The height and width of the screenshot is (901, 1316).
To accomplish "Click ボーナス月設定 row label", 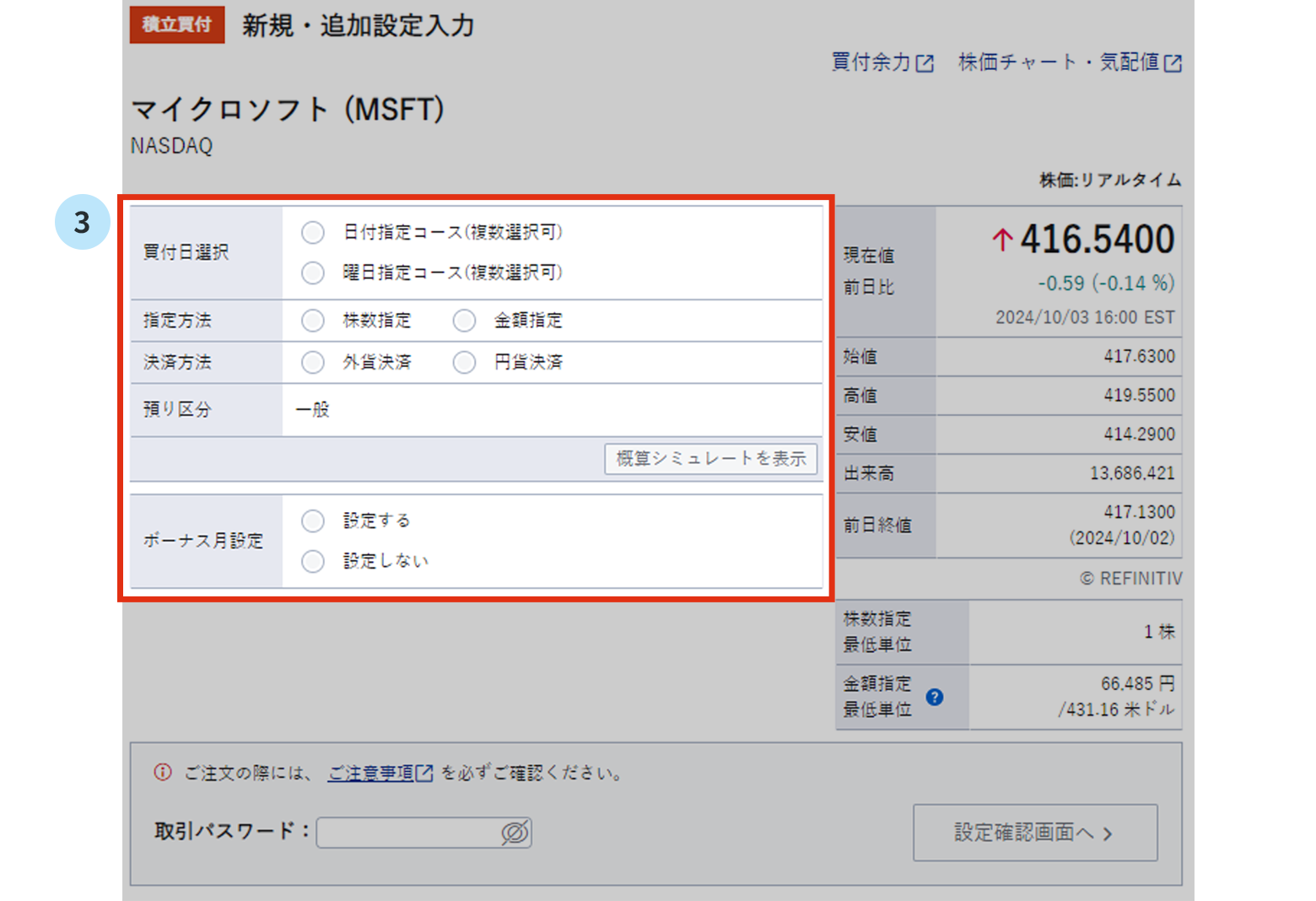I will (203, 541).
